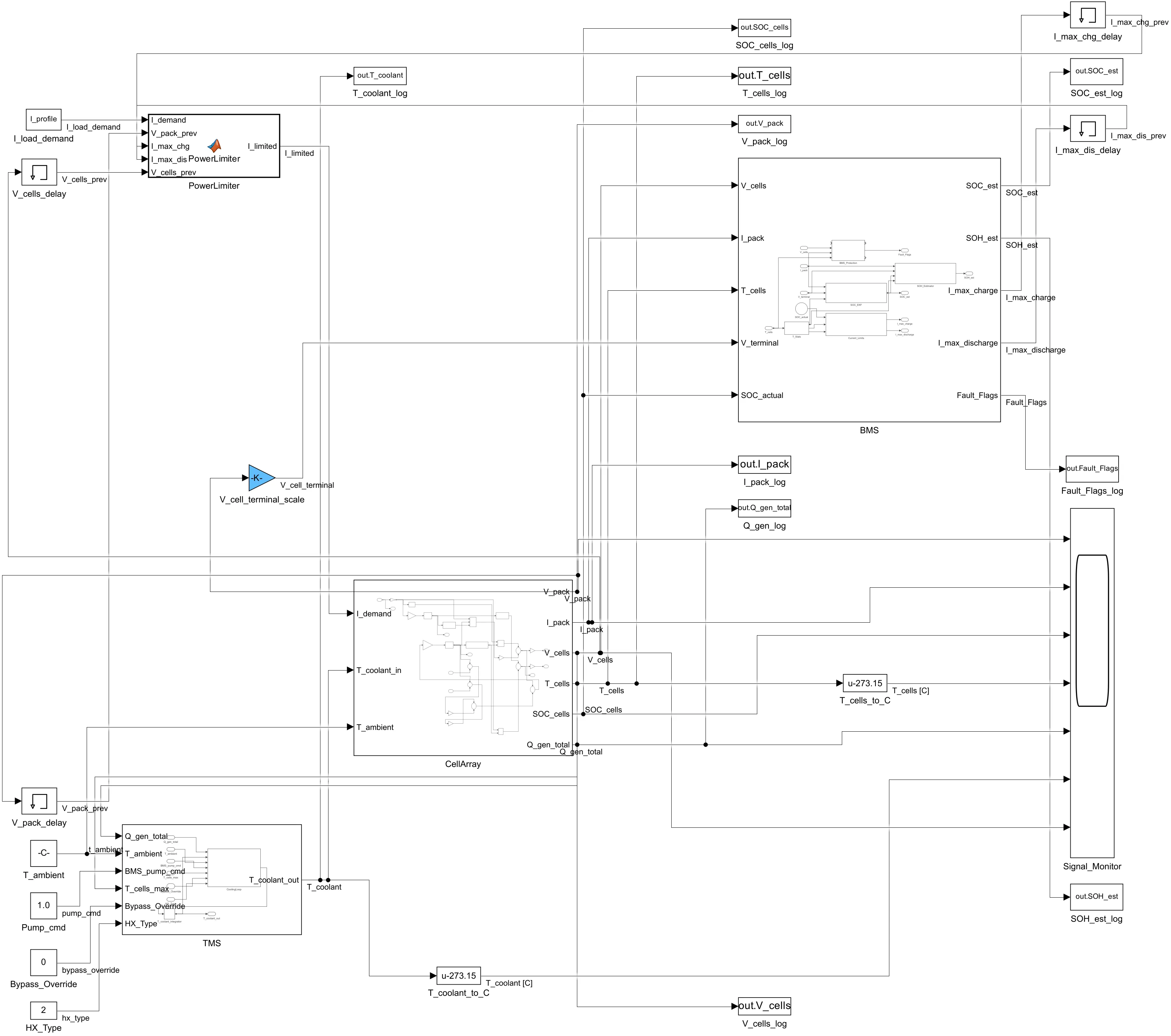Image resolution: width=1171 pixels, height=1036 pixels.
Task: Click the V_terminal input port of BMS
Action: pos(759,343)
